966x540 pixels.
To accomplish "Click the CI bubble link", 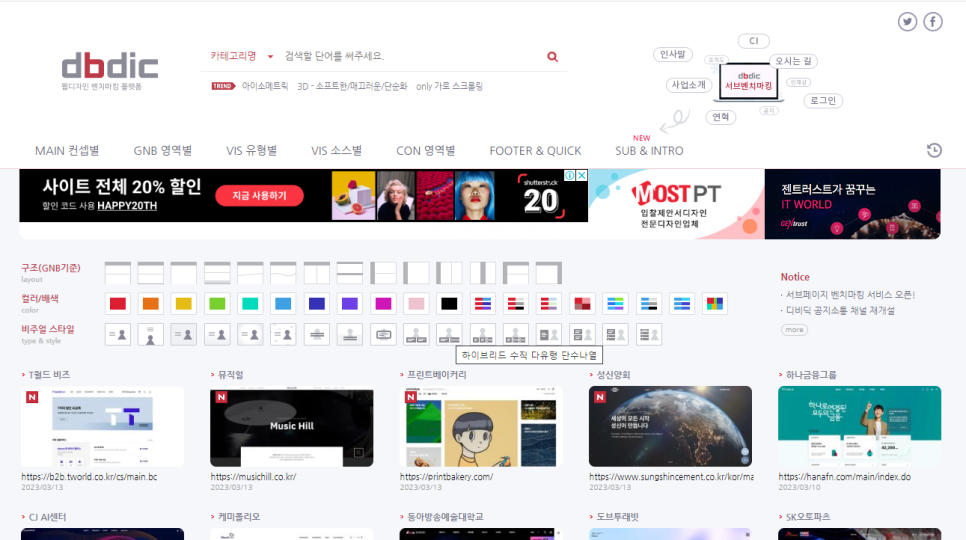I will click(753, 41).
